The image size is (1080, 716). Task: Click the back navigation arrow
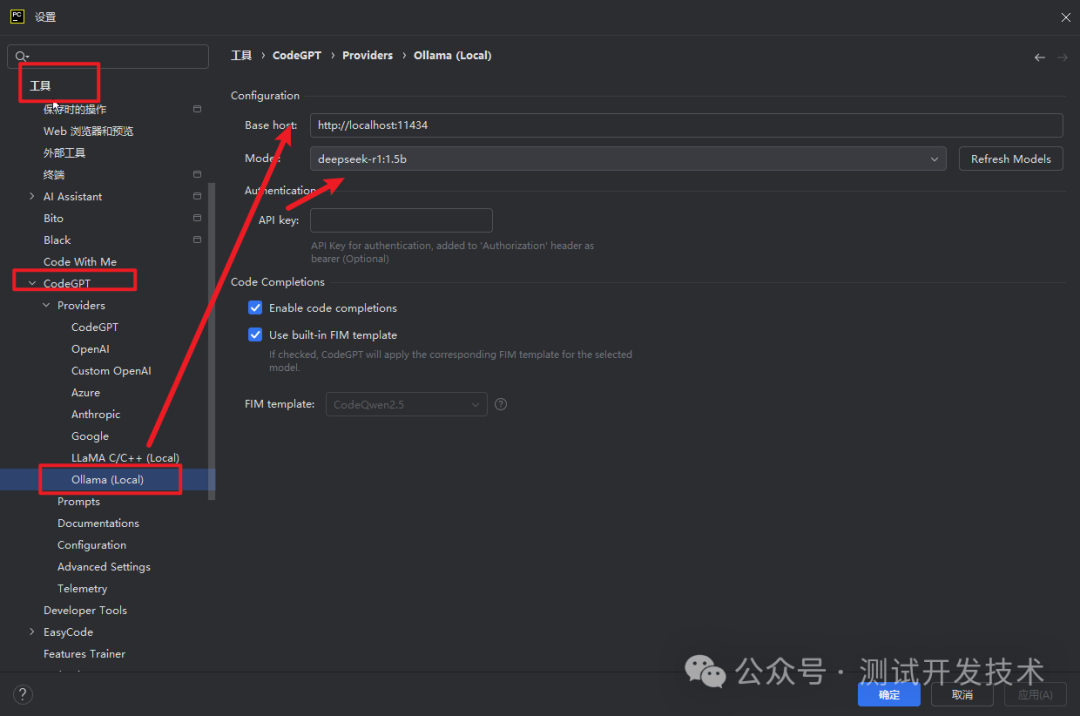point(1039,57)
